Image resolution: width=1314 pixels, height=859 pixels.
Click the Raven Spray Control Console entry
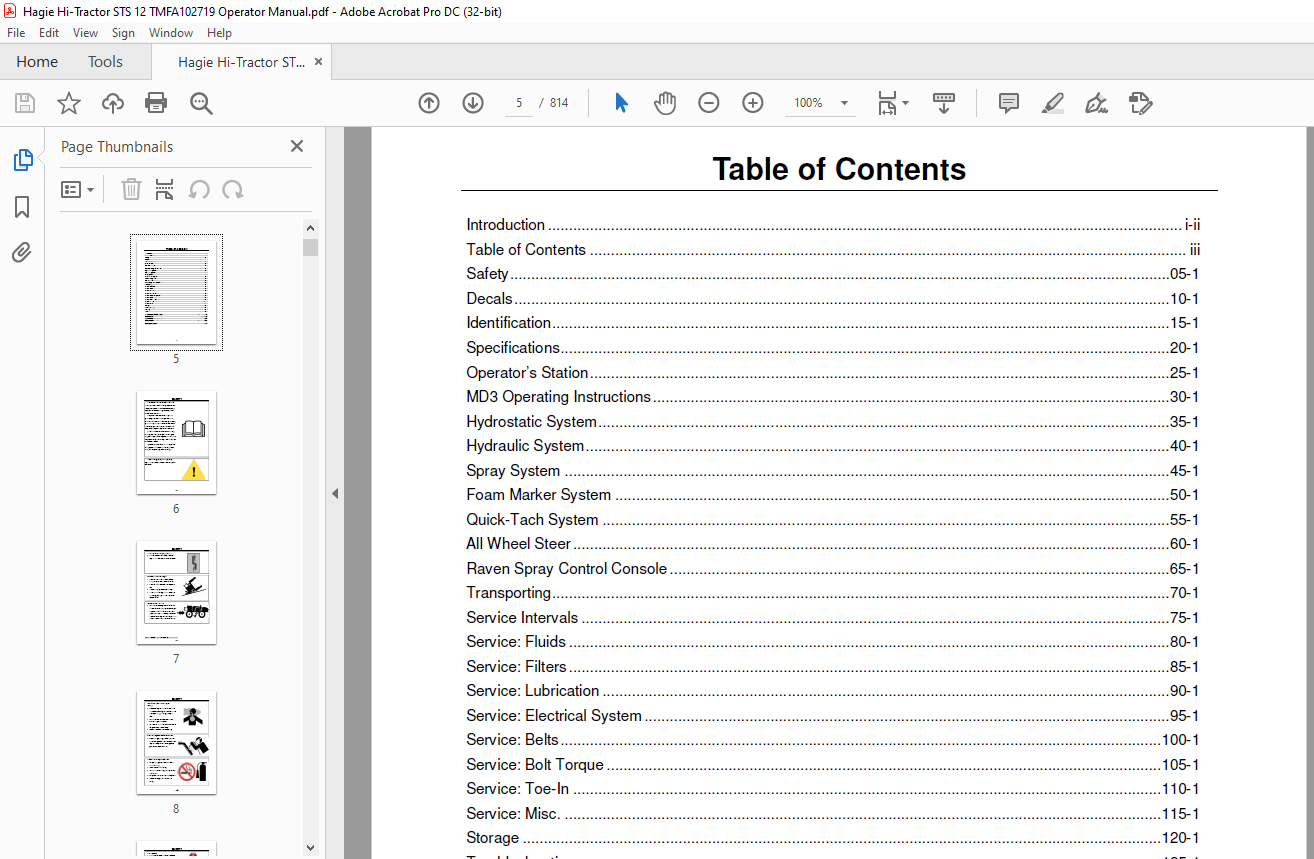832,568
